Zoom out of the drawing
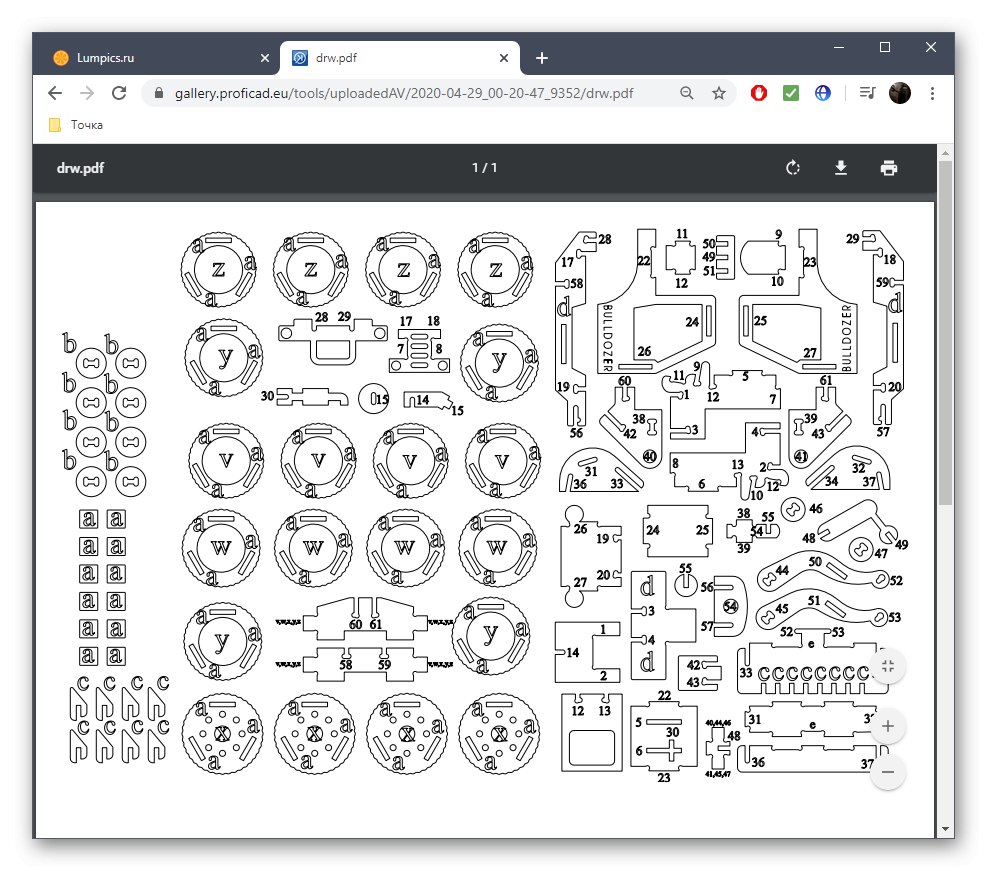Image resolution: width=987 pixels, height=871 pixels. (x=887, y=772)
